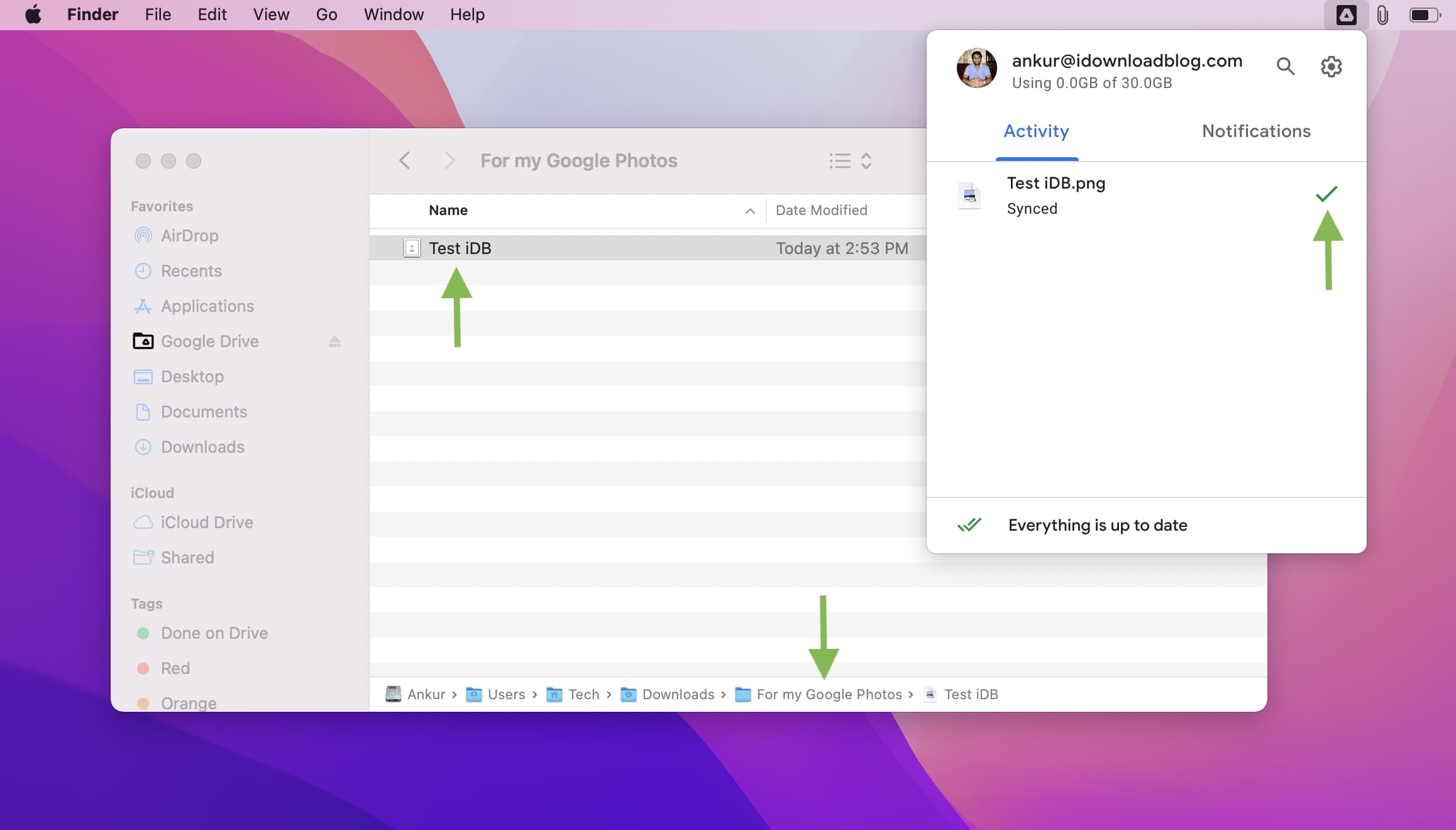Viewport: 1456px width, 830px height.
Task: Click the Done on Drive tag label
Action: pos(214,633)
